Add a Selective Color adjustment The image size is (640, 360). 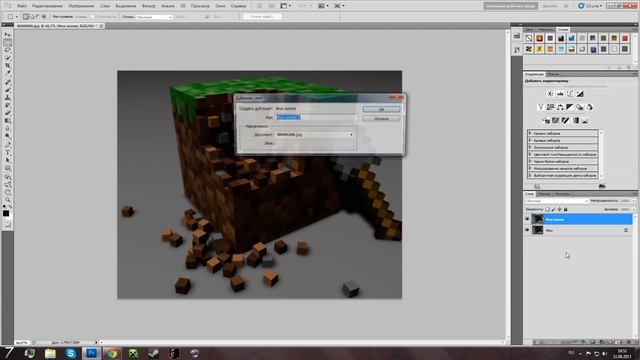pyautogui.click(x=585, y=120)
